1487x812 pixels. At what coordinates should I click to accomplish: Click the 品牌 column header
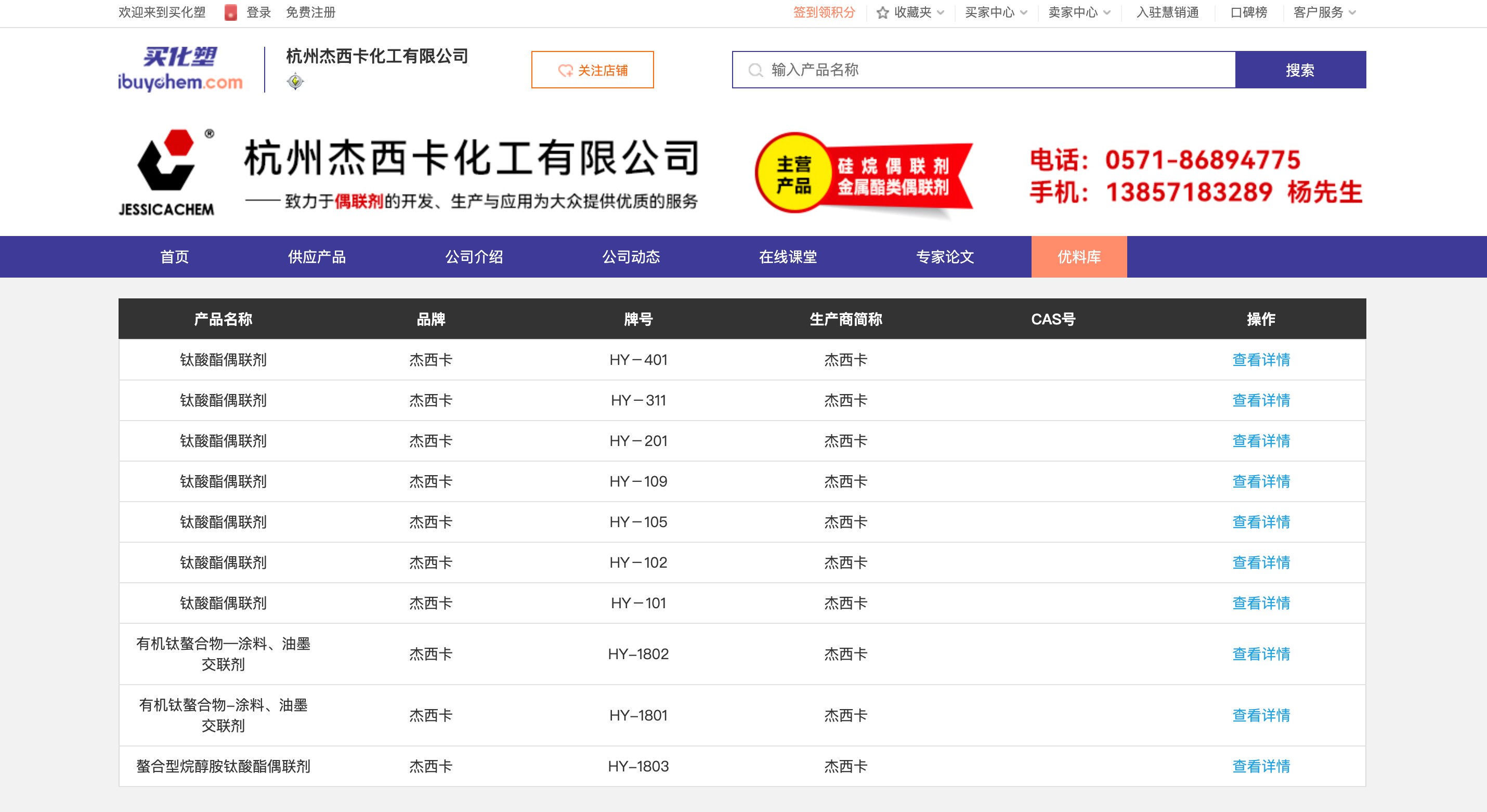point(431,319)
